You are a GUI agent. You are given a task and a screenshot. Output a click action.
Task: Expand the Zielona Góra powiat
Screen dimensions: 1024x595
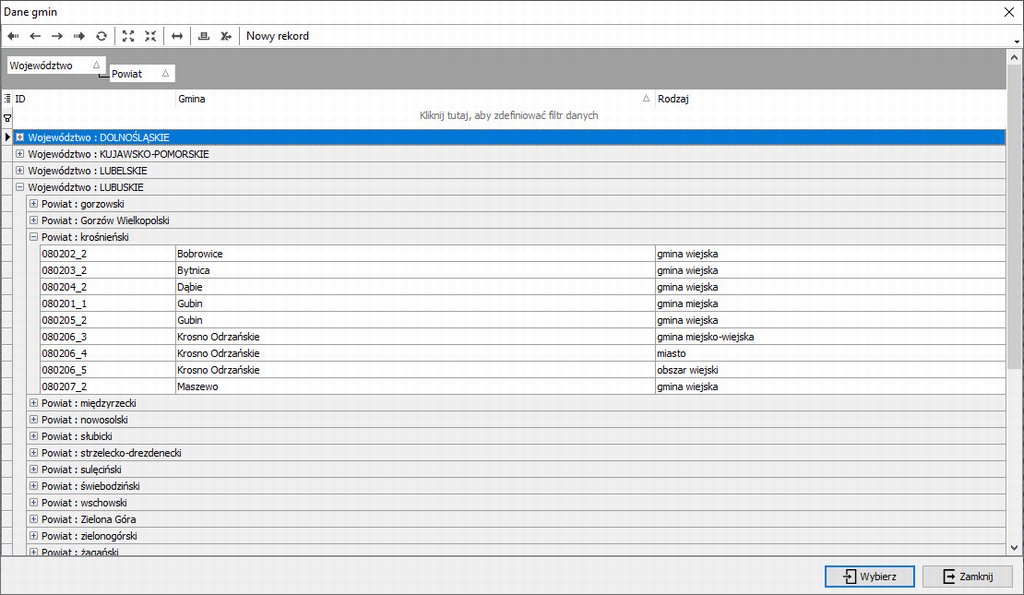tap(33, 520)
